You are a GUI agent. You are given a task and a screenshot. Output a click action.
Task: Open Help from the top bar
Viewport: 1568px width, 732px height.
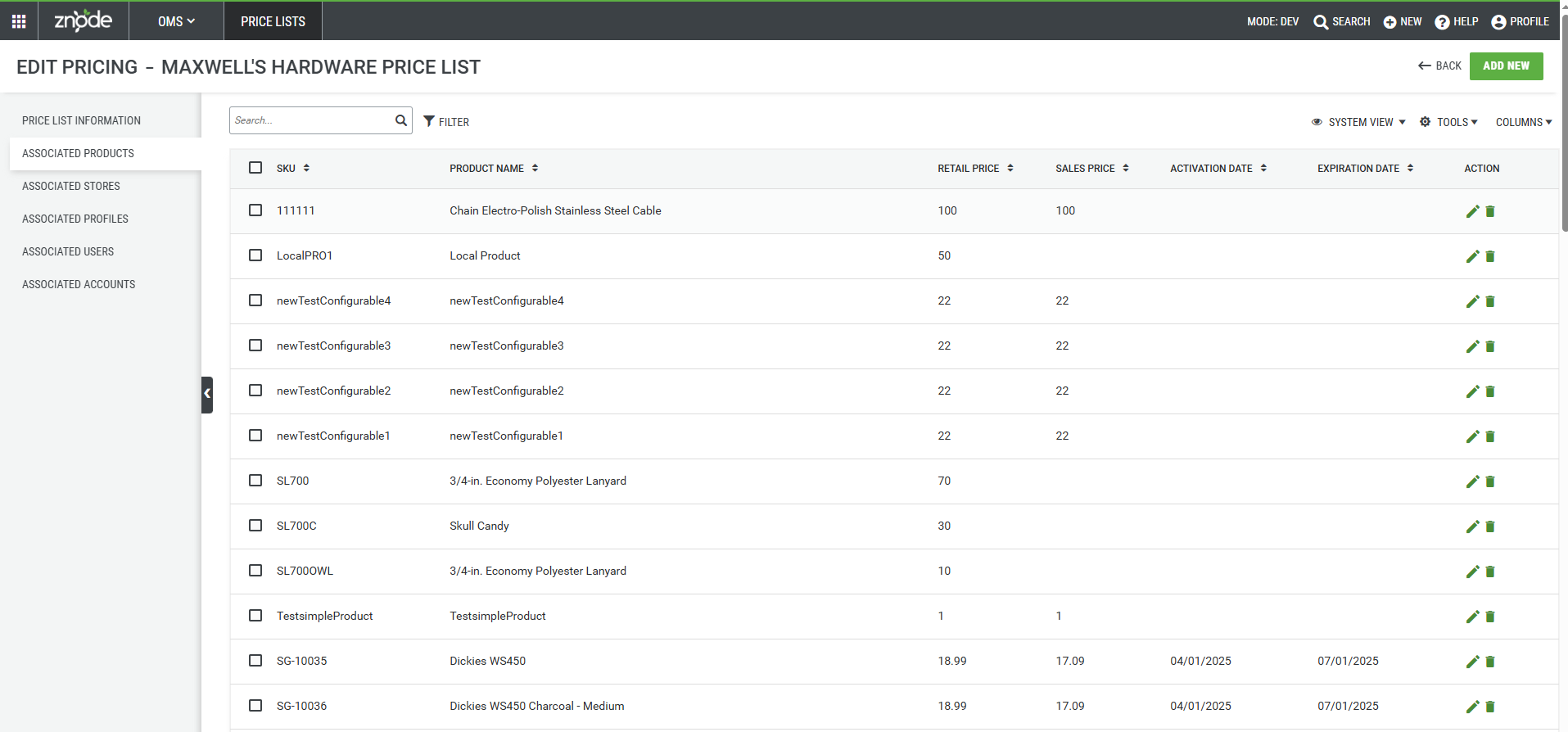[1456, 21]
